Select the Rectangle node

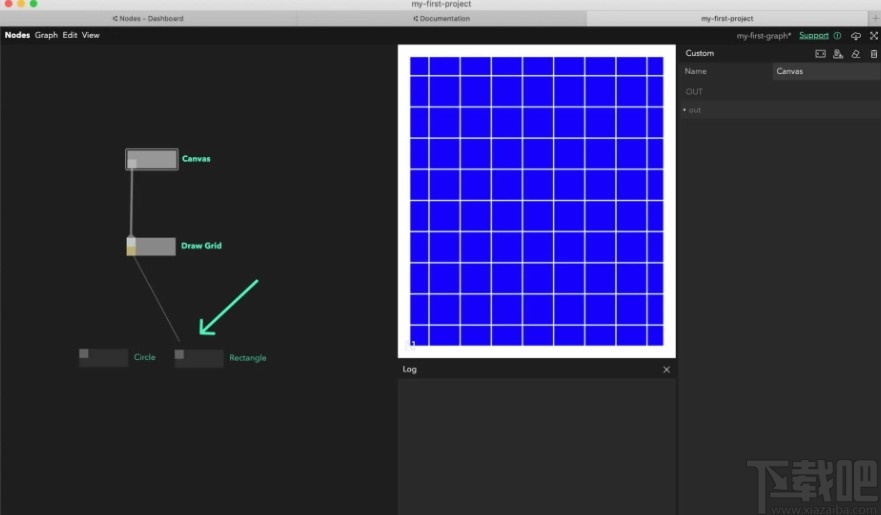pos(199,358)
